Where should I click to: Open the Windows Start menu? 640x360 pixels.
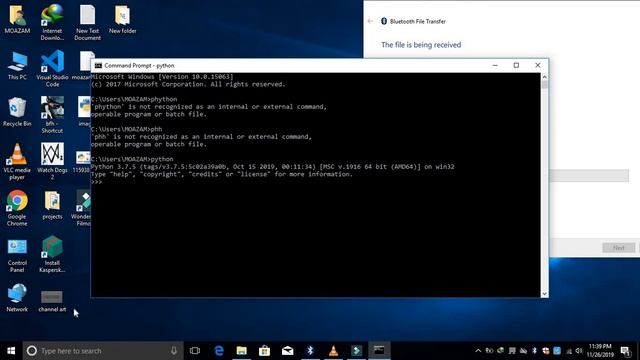tap(11, 351)
